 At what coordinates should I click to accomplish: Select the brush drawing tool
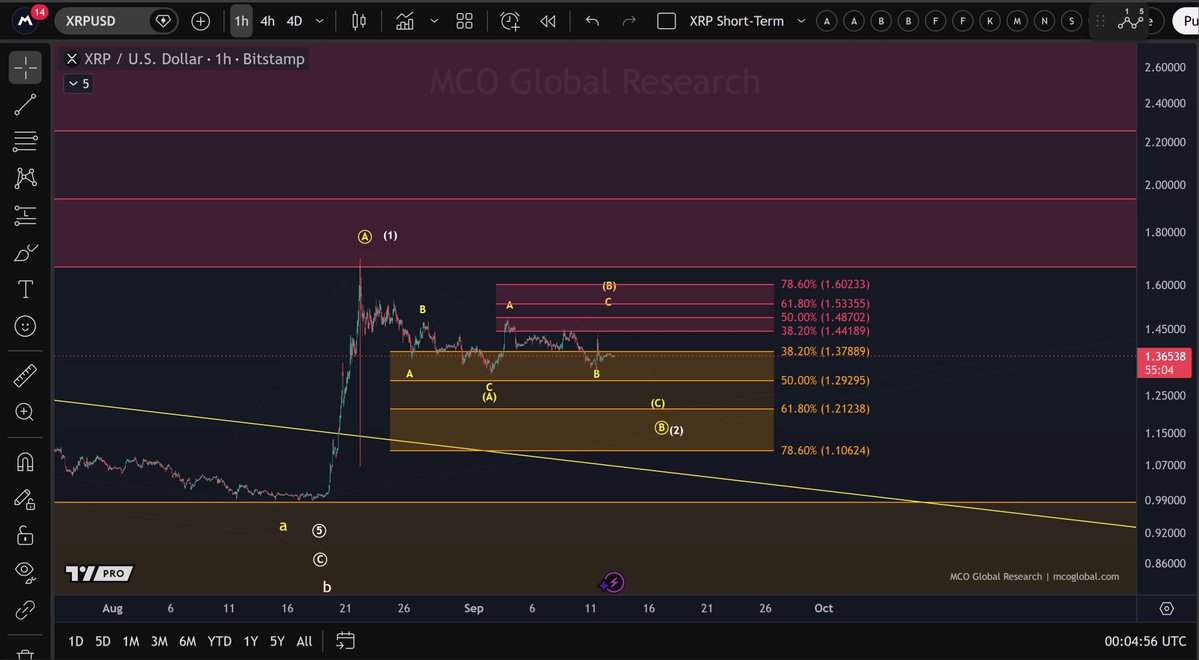click(x=25, y=252)
